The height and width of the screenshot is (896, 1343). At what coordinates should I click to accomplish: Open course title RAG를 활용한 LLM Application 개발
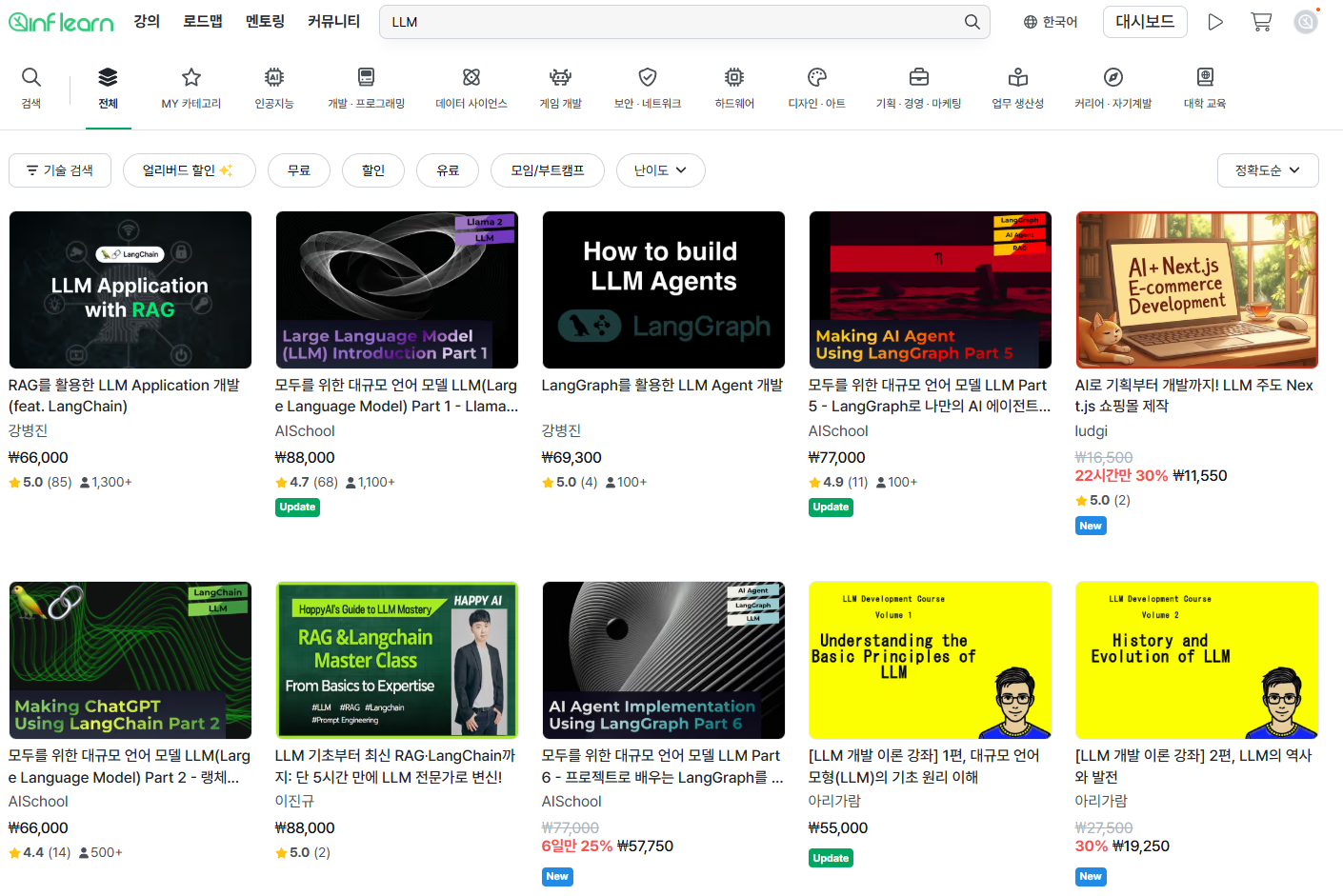tap(125, 395)
